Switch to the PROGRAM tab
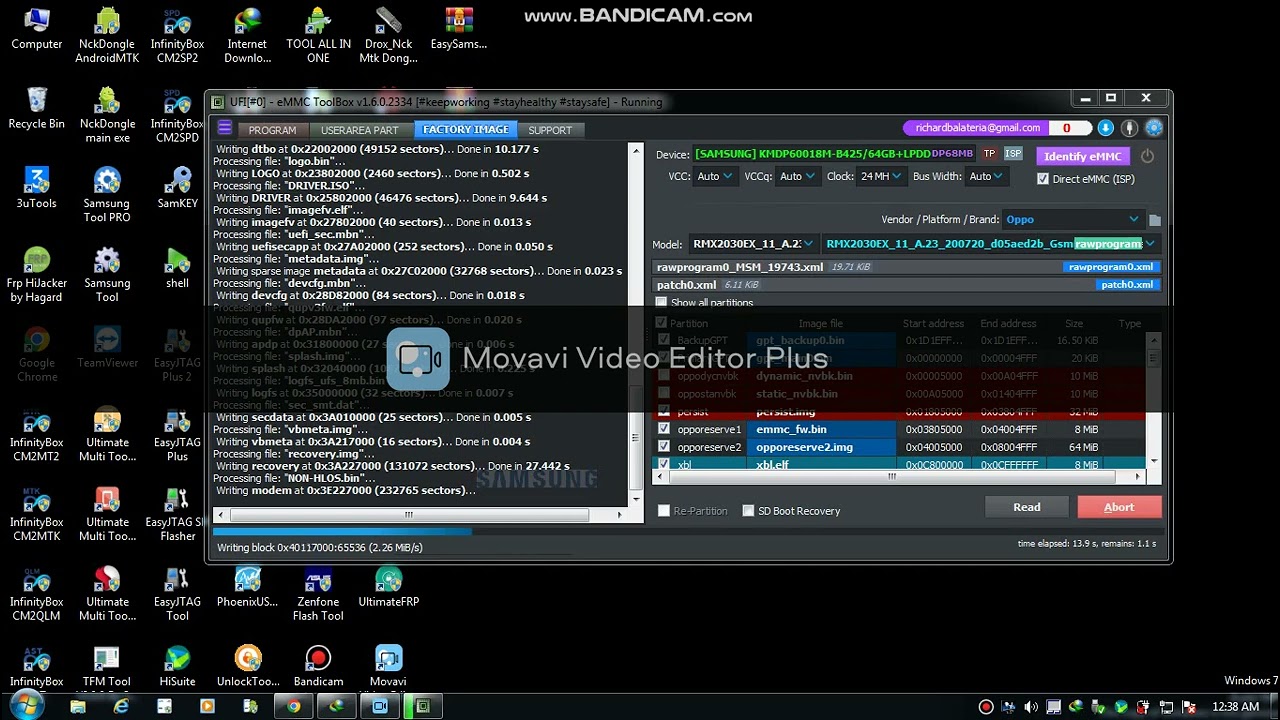Screen dimensions: 1280x720 [x=272, y=130]
